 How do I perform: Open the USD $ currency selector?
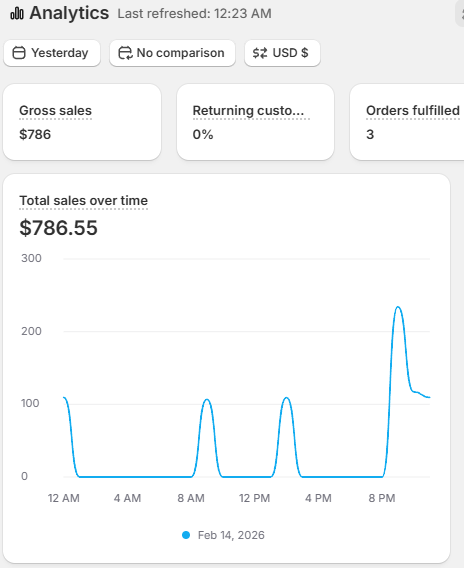(282, 53)
